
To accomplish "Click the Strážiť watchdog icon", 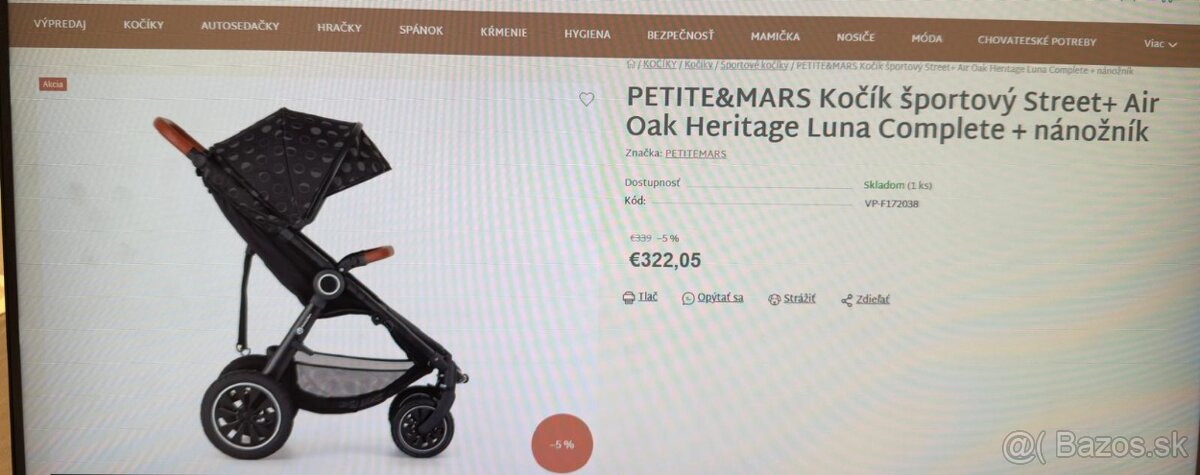I will tap(774, 299).
